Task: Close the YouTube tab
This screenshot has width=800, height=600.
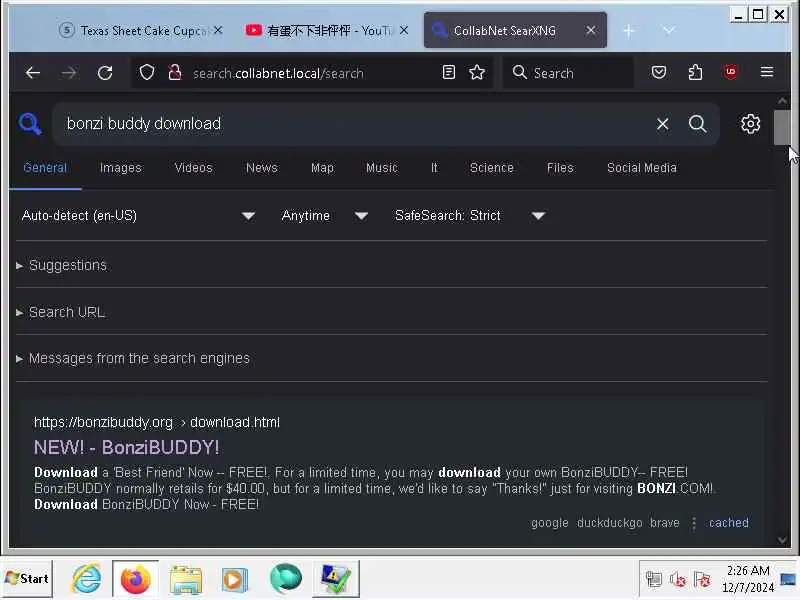Action: pos(404,31)
